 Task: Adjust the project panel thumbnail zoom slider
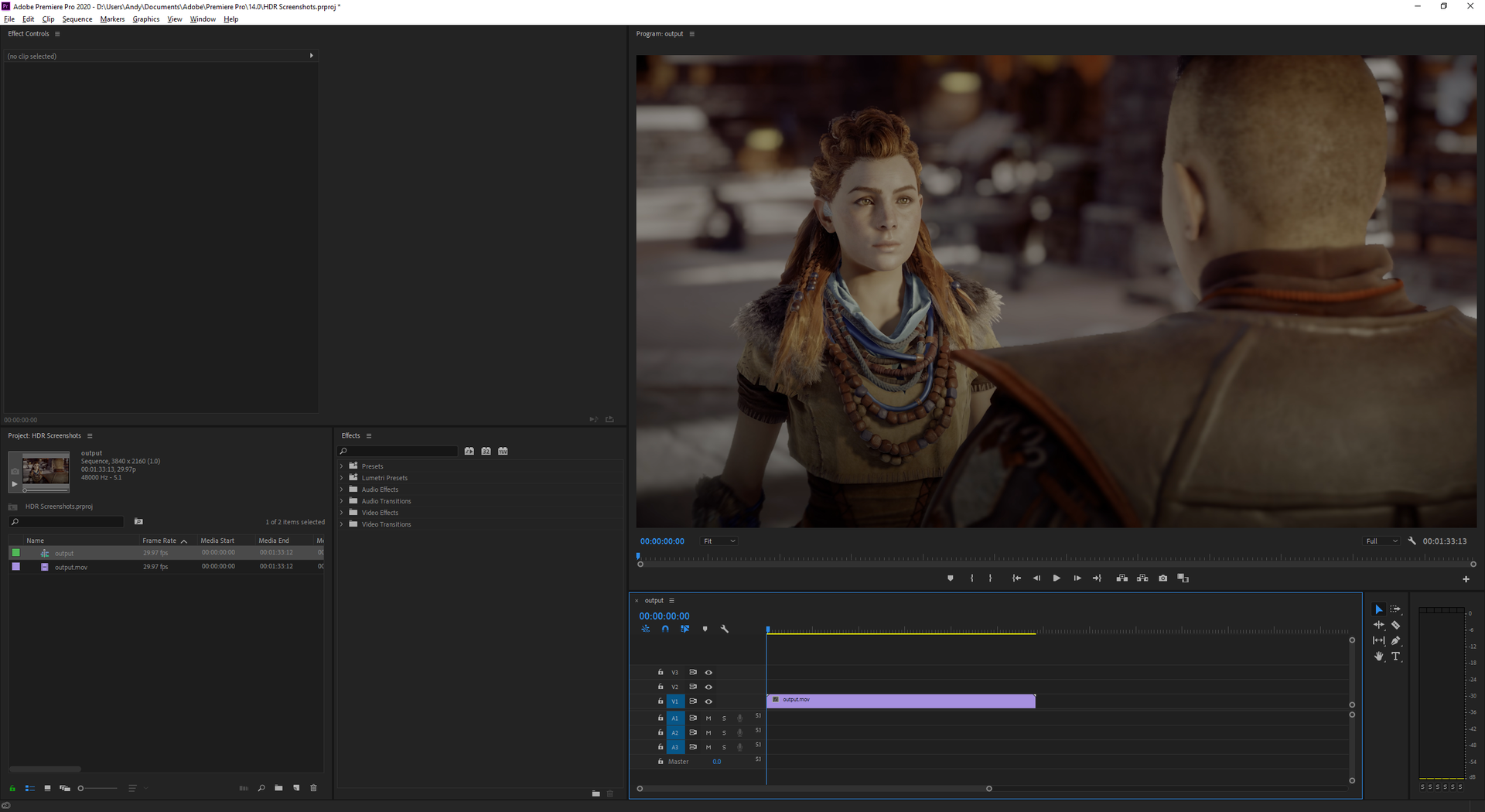[x=81, y=788]
